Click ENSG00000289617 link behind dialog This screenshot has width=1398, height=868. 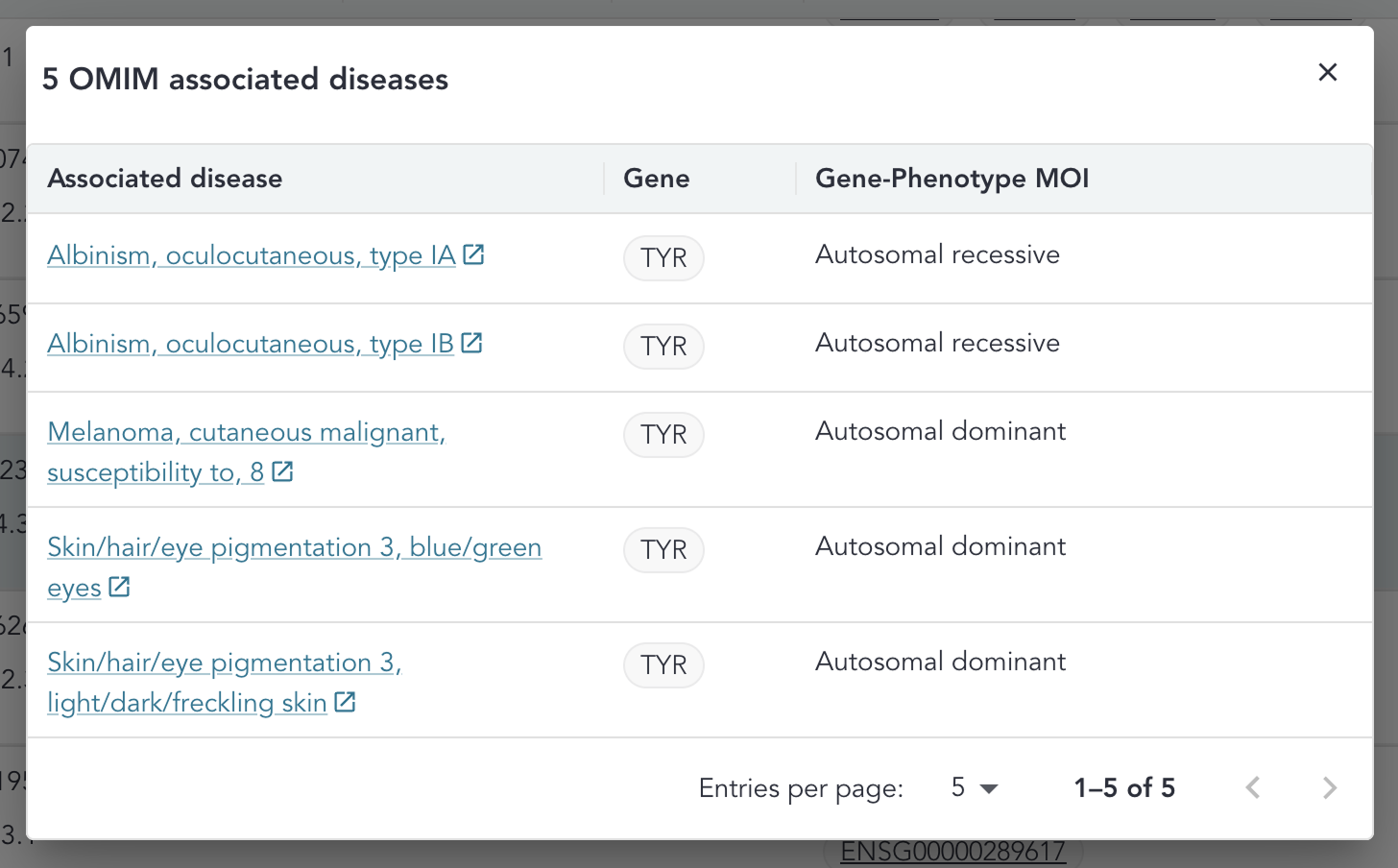[x=952, y=853]
